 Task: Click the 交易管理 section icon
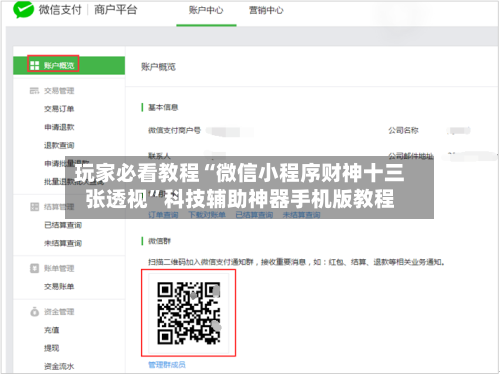[x=34, y=91]
